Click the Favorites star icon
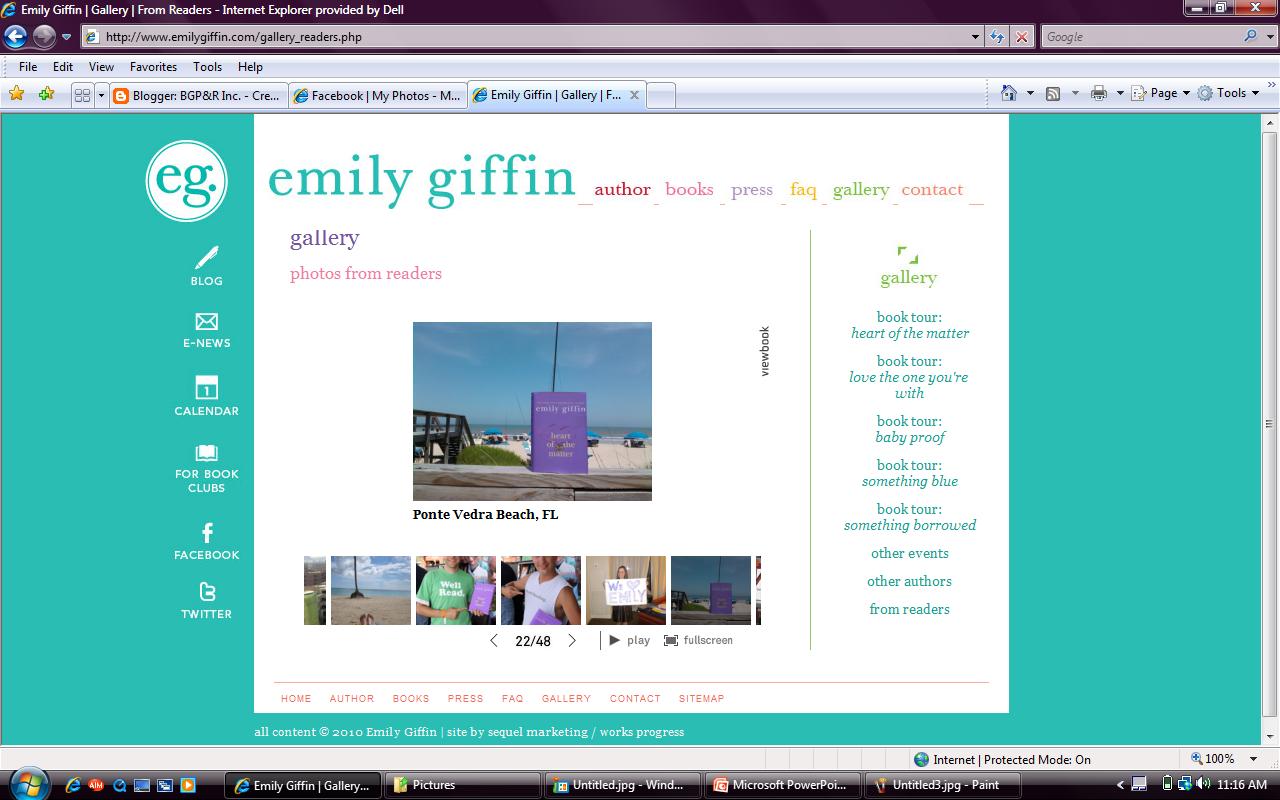The width and height of the screenshot is (1280, 800). [16, 94]
